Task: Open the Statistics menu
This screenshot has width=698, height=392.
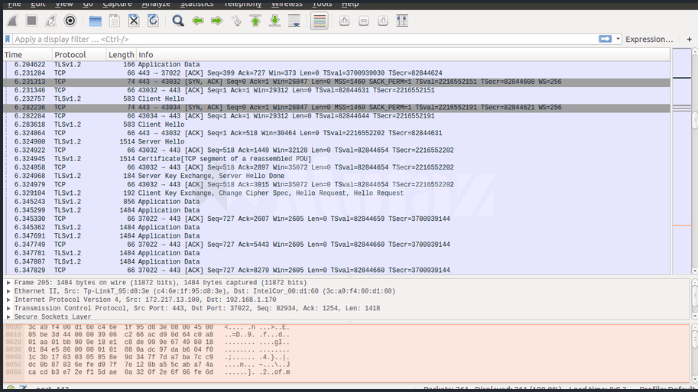Action: [197, 4]
